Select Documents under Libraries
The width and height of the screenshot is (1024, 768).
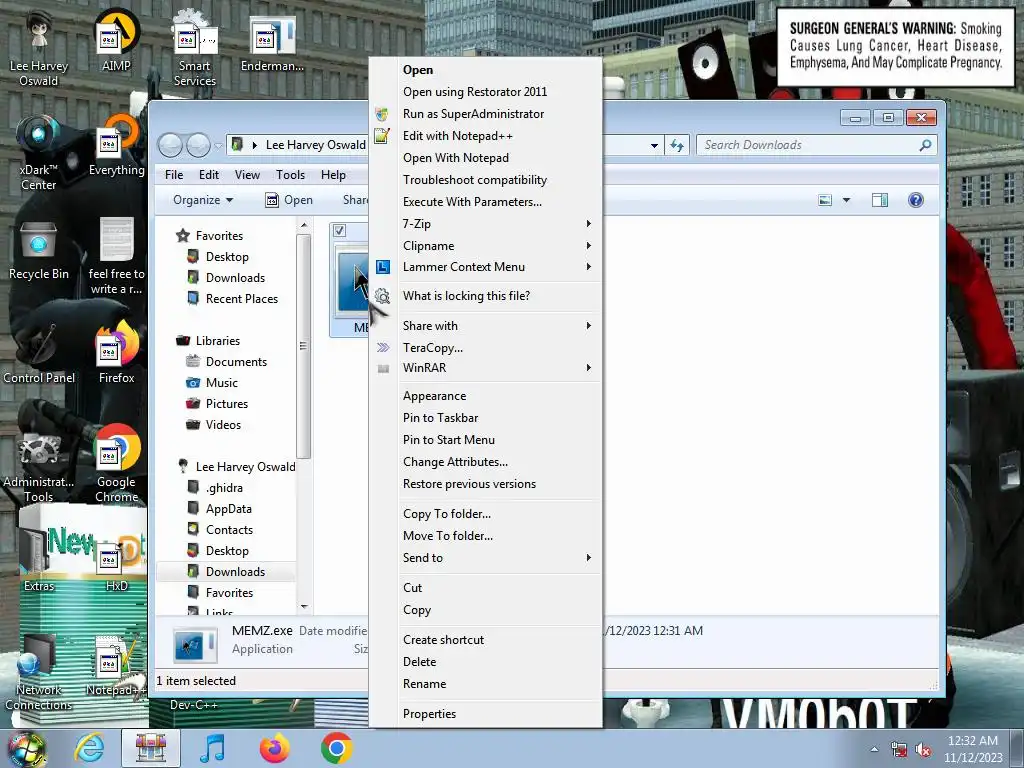pos(226,361)
